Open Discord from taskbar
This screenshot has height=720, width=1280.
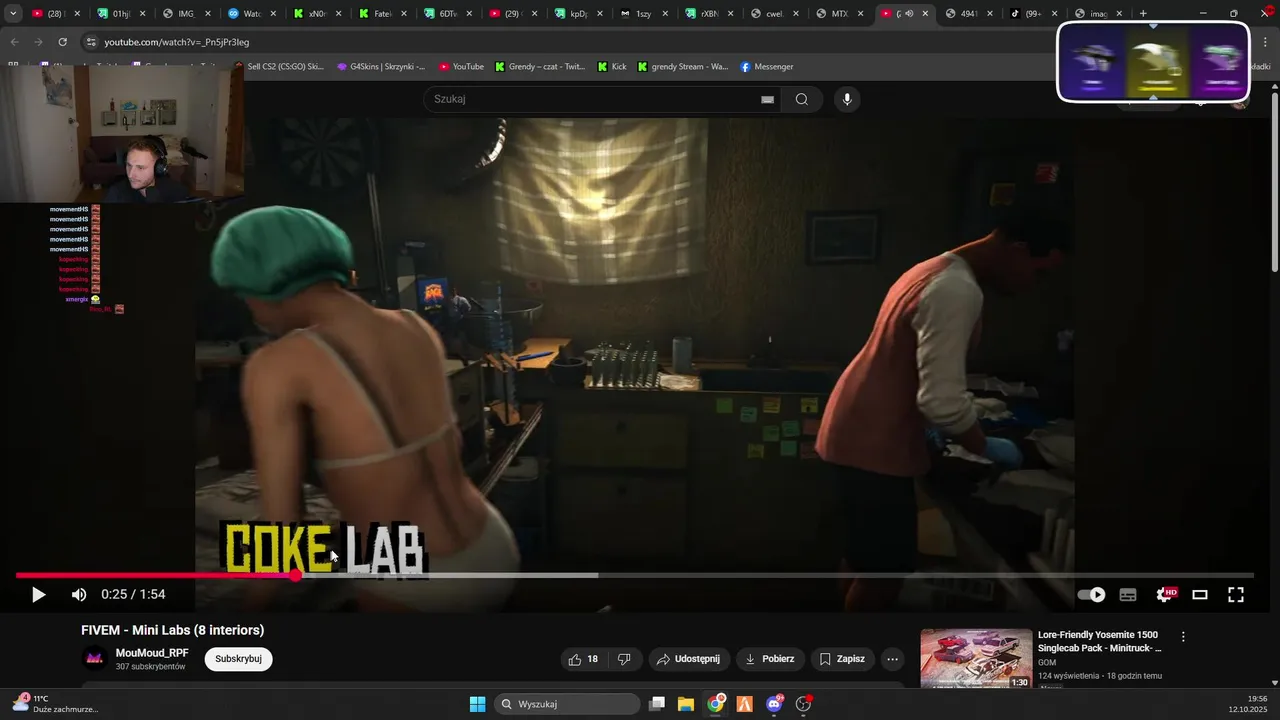tap(774, 704)
